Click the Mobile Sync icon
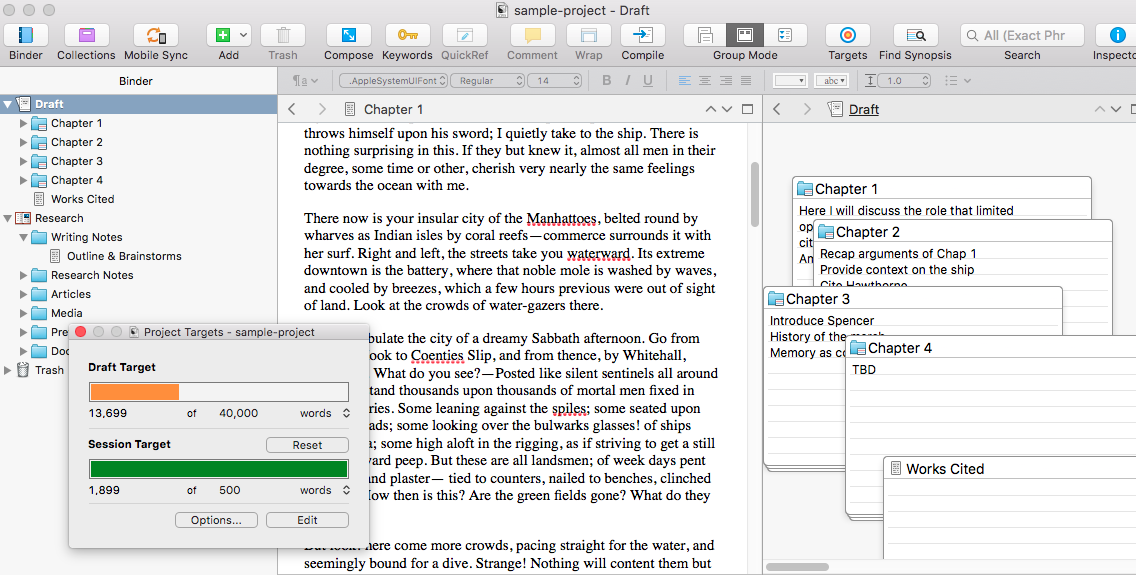1136x575 pixels. click(x=155, y=36)
